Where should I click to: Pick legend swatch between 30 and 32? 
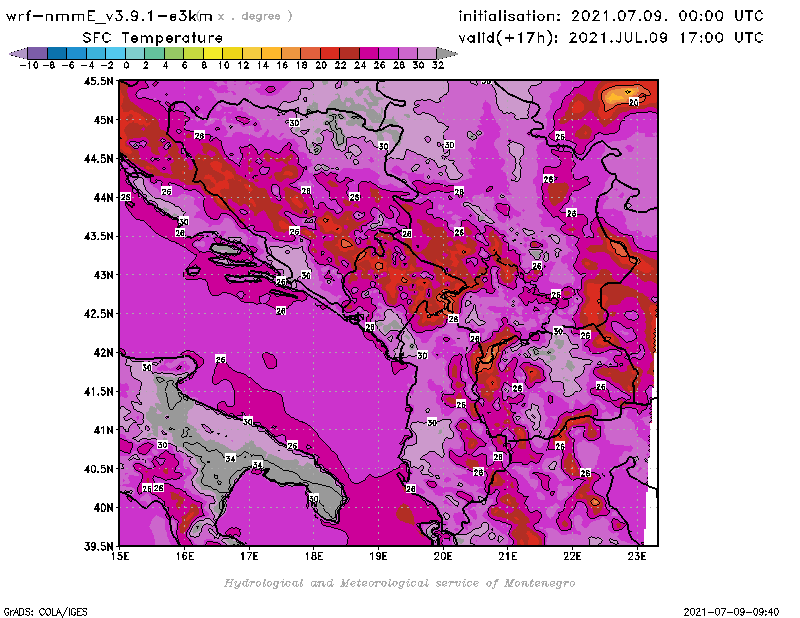(x=427, y=53)
